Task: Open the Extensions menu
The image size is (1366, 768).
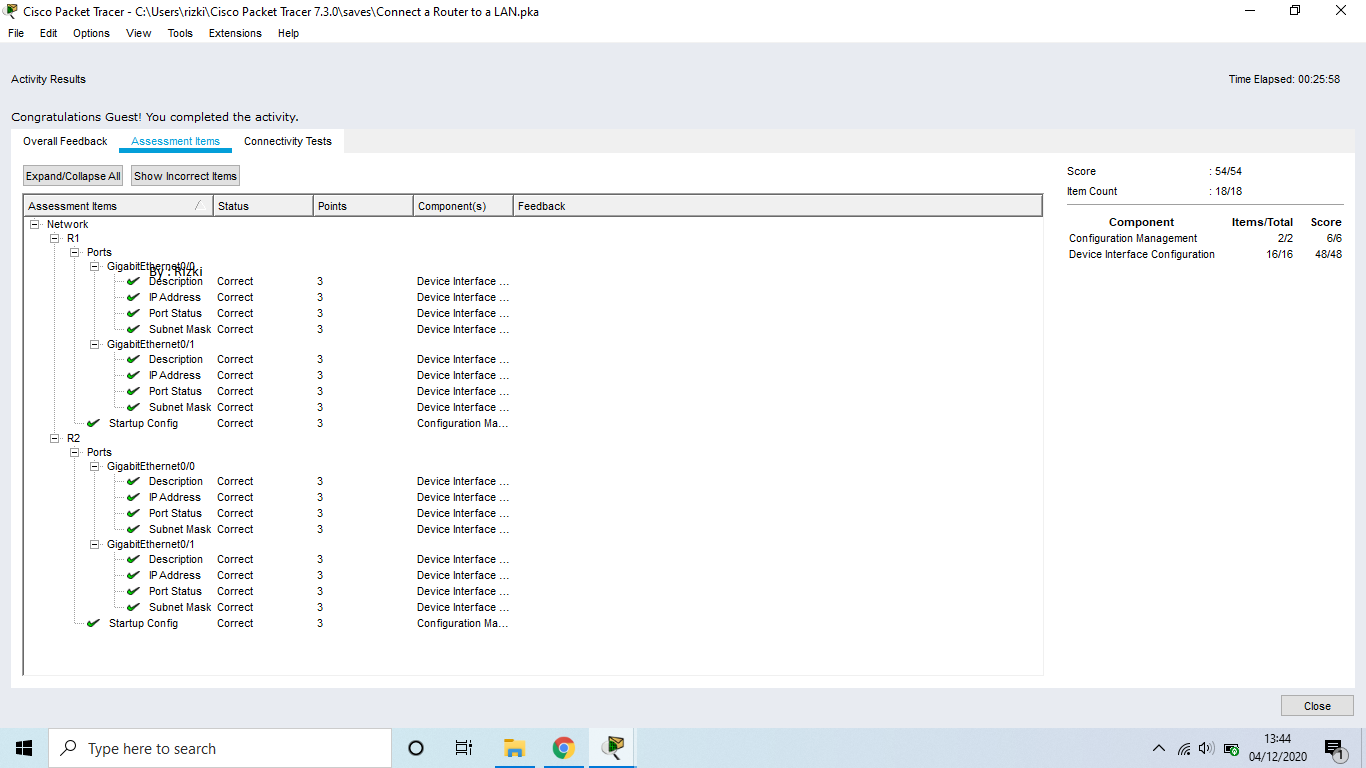Action: [235, 33]
